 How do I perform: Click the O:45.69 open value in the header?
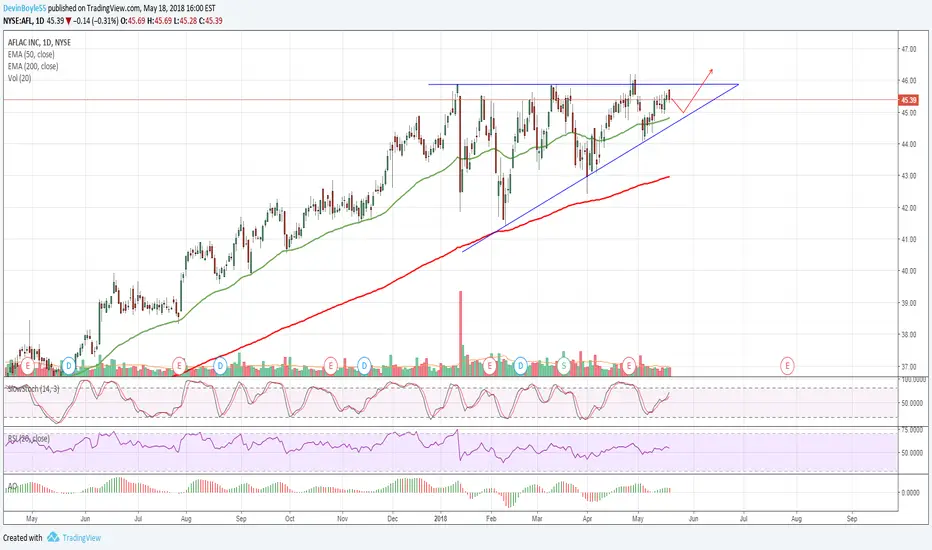pyautogui.click(x=133, y=21)
